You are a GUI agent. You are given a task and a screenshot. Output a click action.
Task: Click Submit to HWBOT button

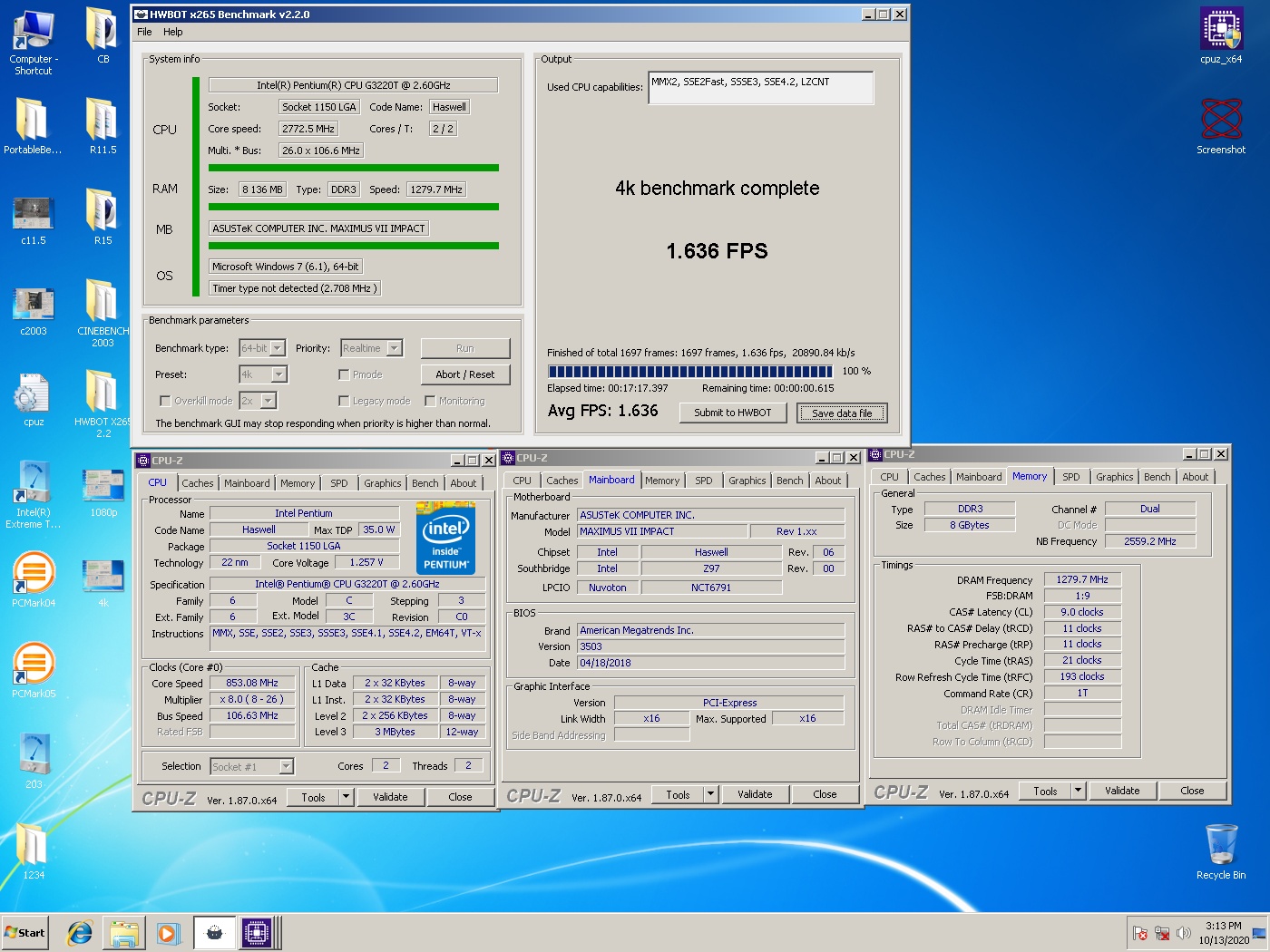[733, 413]
